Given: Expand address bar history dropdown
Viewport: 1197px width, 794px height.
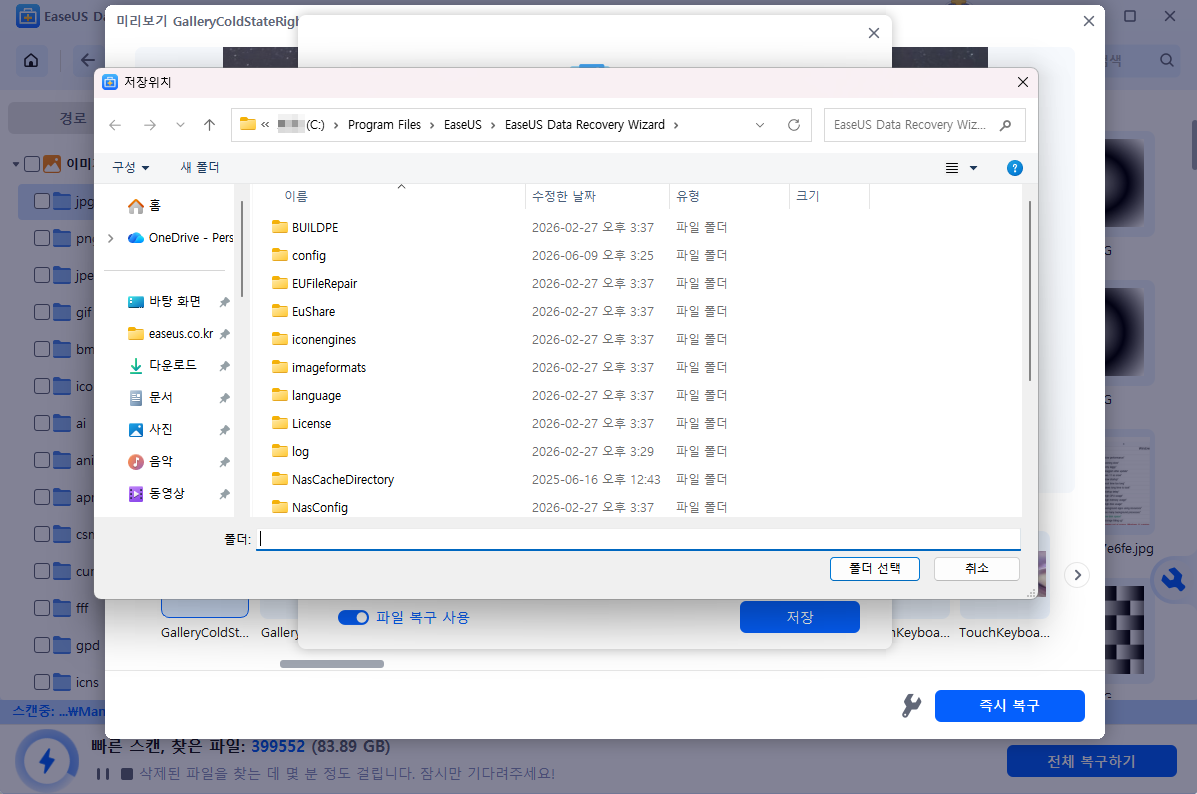Looking at the screenshot, I should [760, 125].
